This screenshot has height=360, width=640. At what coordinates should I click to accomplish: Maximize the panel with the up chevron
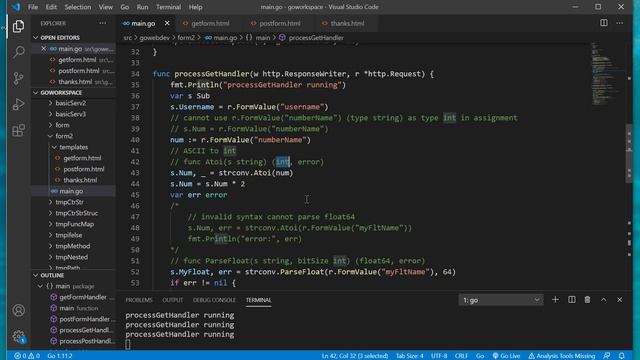[603, 300]
